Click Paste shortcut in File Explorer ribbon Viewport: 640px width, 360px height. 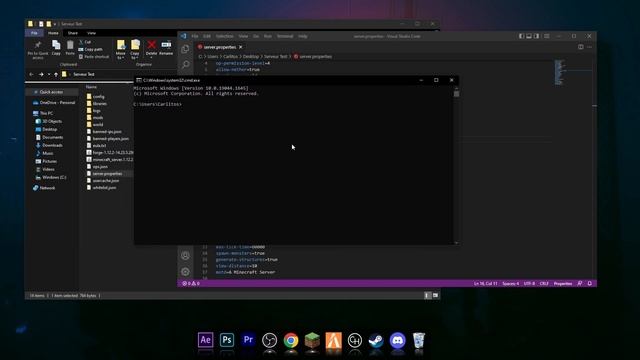pos(94,57)
